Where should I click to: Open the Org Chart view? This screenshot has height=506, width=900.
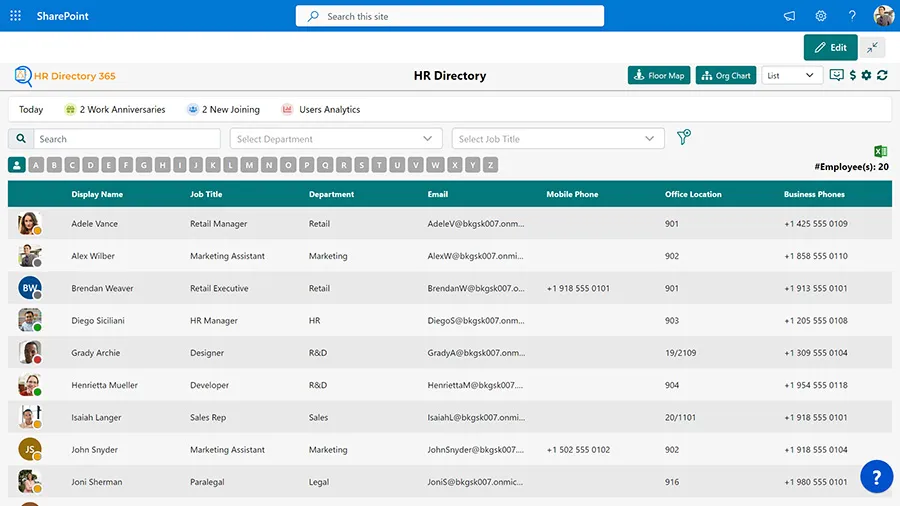tap(726, 75)
